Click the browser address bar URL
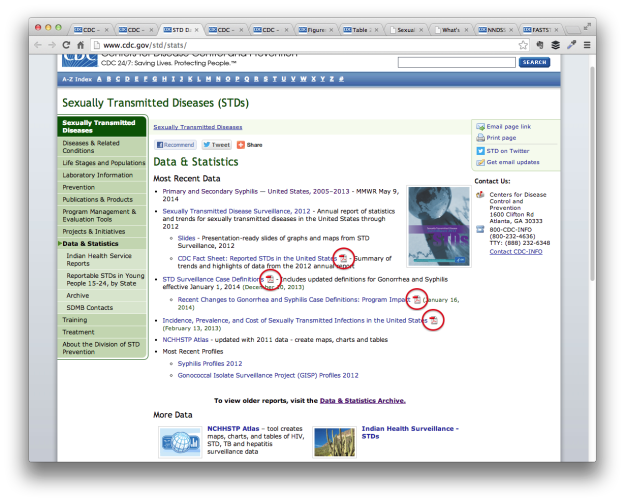 [x=145, y=45]
